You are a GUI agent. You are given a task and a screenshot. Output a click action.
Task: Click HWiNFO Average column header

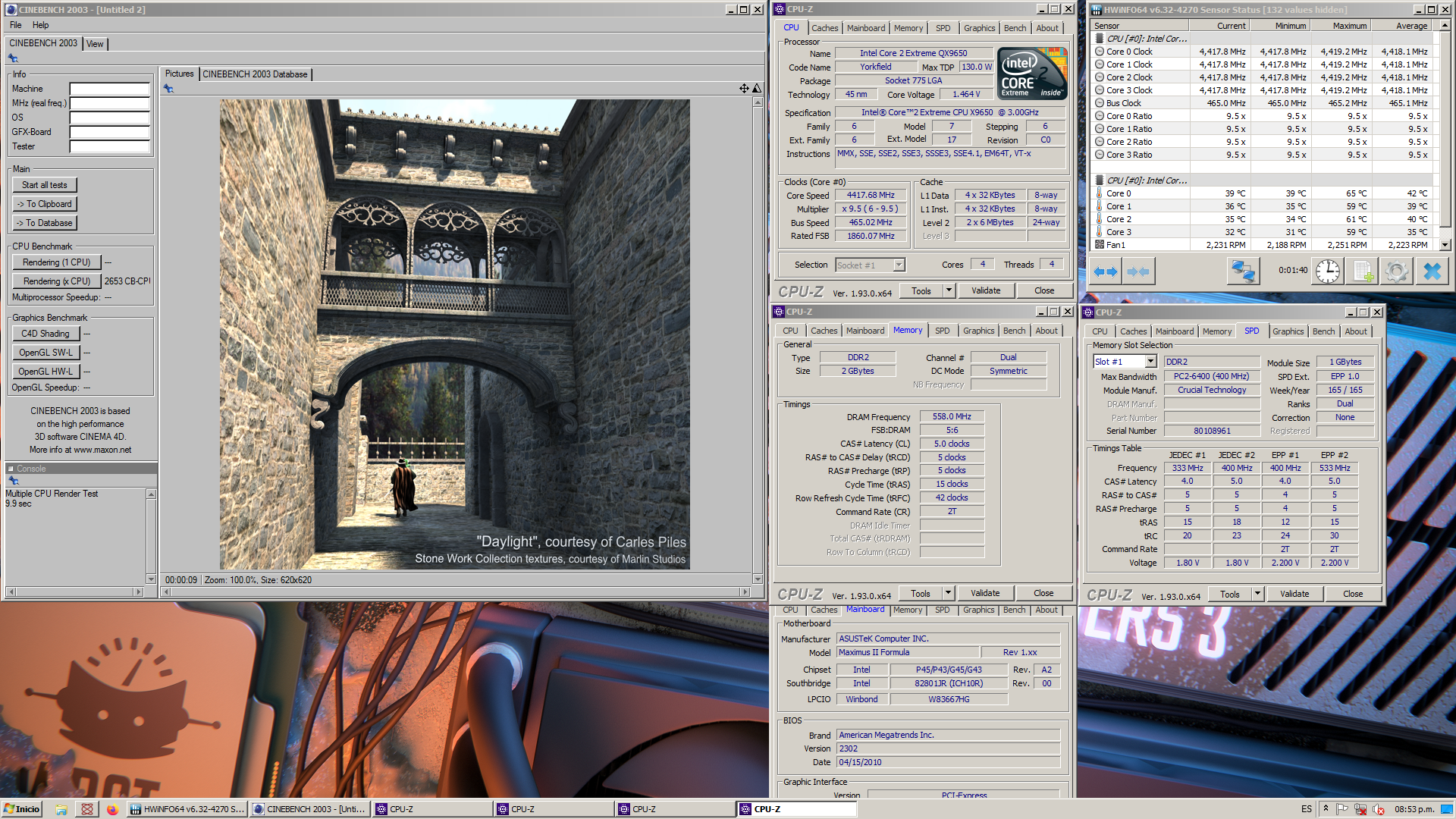pos(1401,26)
